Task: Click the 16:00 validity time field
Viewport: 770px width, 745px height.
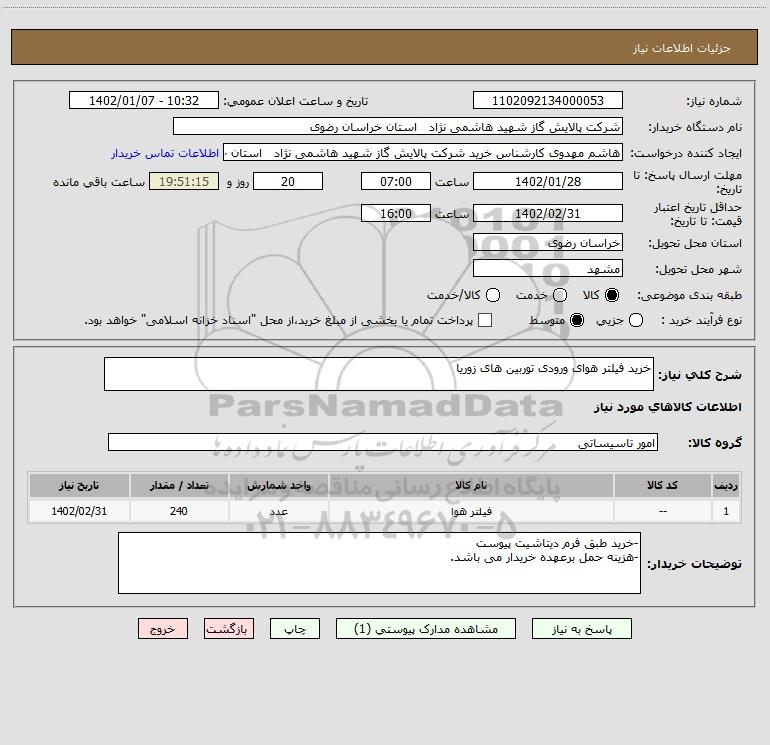Action: (396, 213)
